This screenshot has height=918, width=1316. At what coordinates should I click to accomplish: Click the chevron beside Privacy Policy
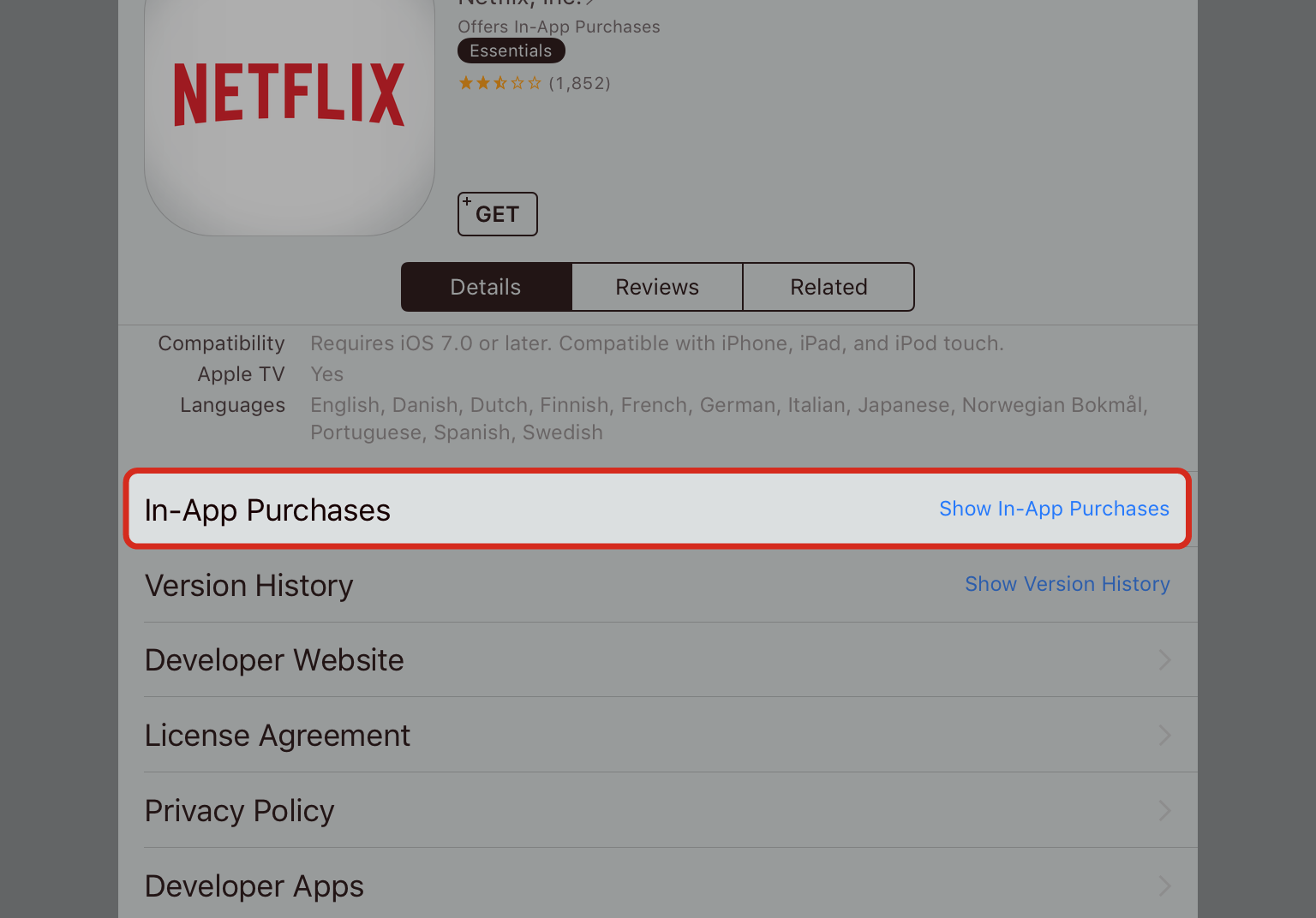pyautogui.click(x=1164, y=811)
